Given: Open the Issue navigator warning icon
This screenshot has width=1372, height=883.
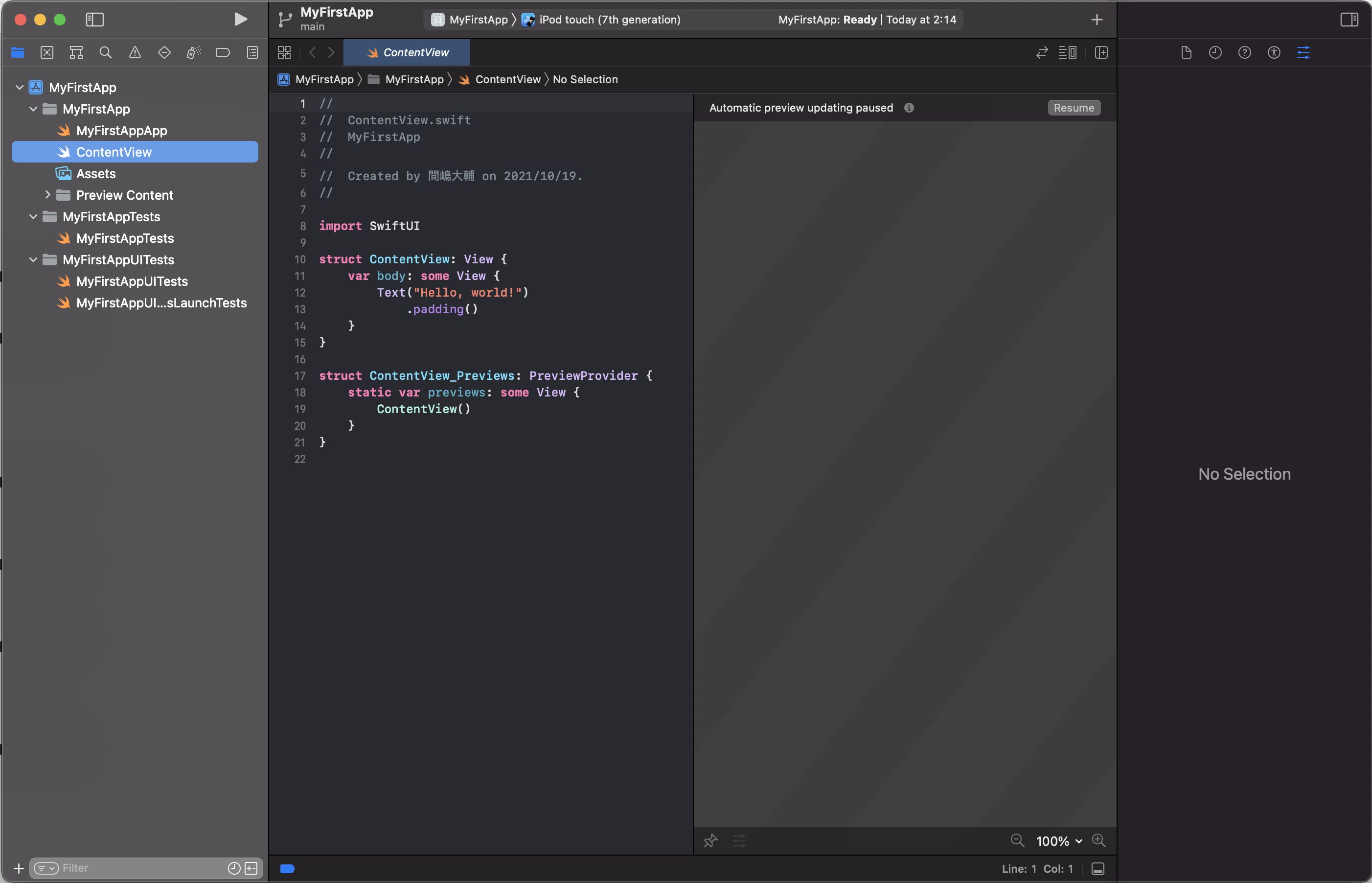Looking at the screenshot, I should coord(135,53).
